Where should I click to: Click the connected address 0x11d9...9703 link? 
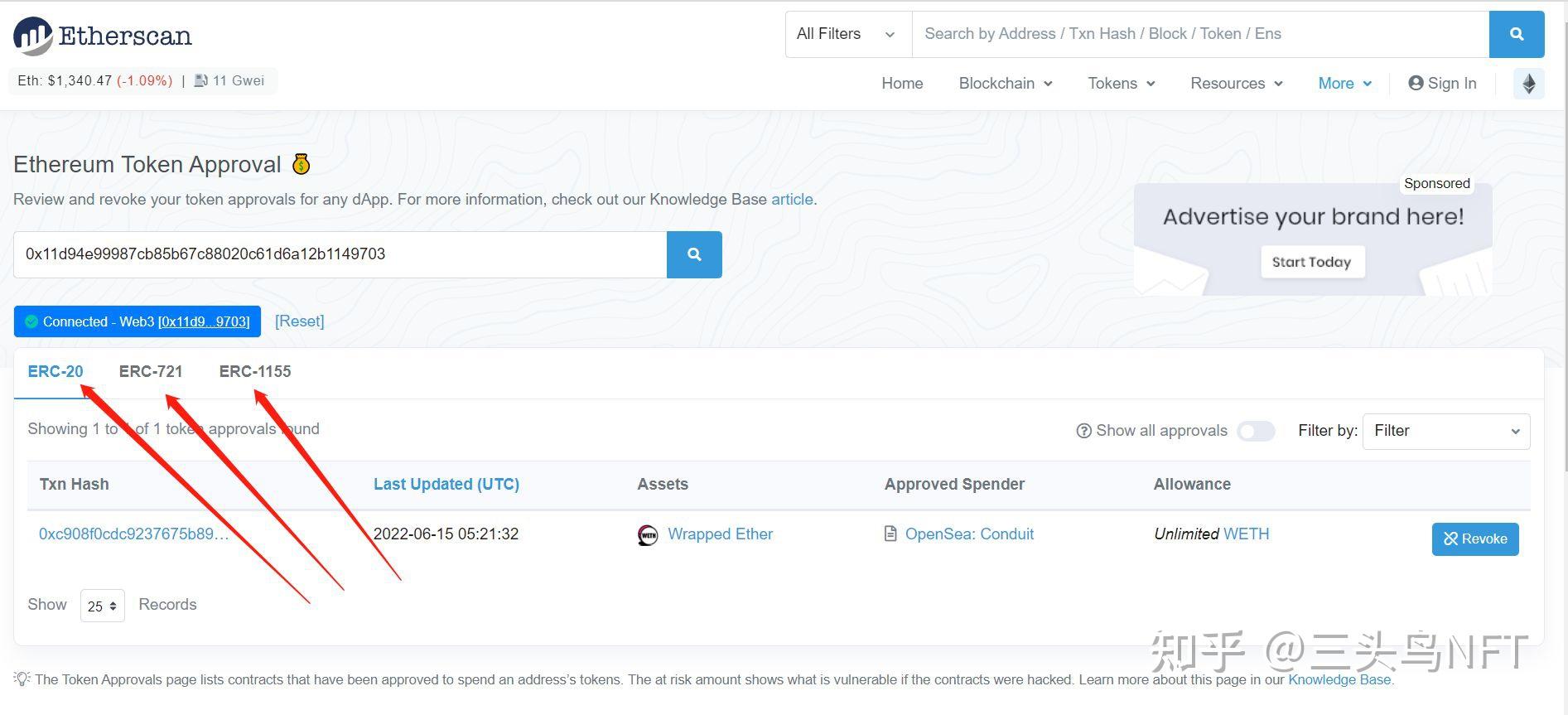point(204,321)
